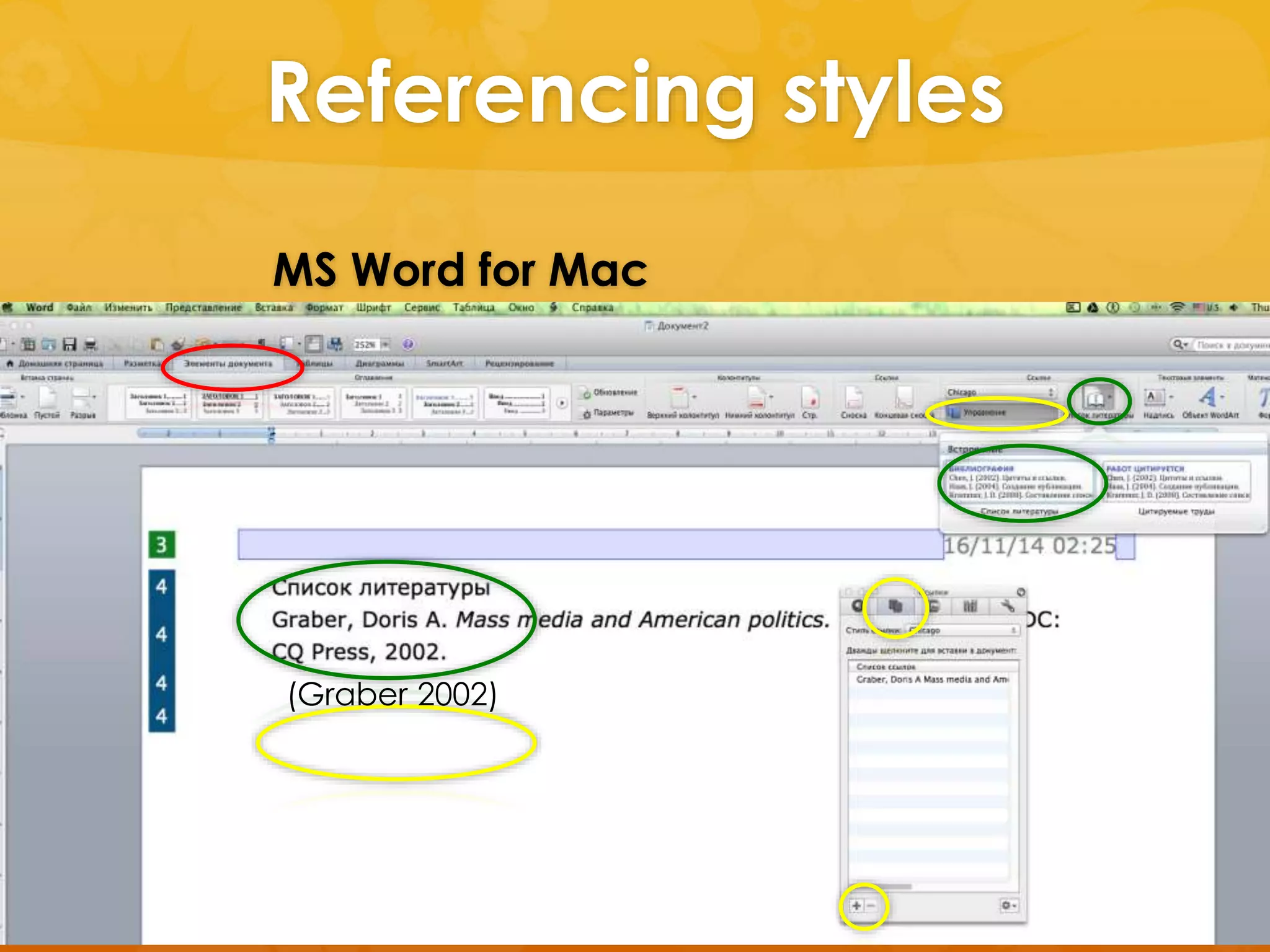Switch to the SmartArt ribbon tab
1270x952 pixels.
444,363
